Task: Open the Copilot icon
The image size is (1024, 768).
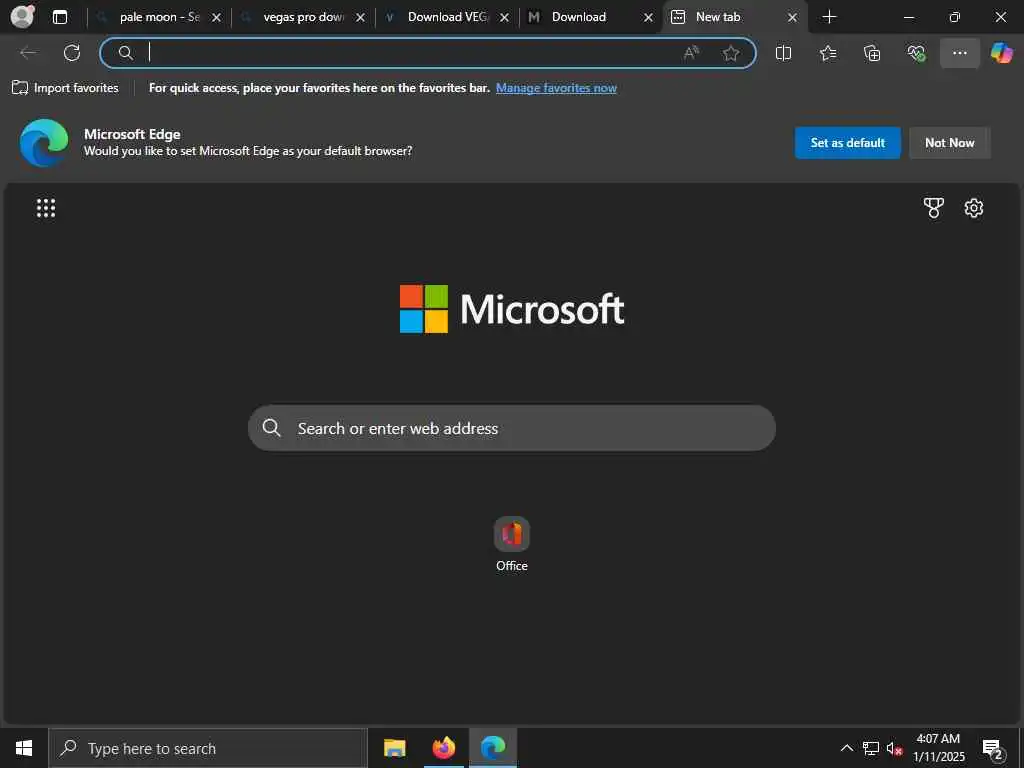Action: click(x=1002, y=53)
